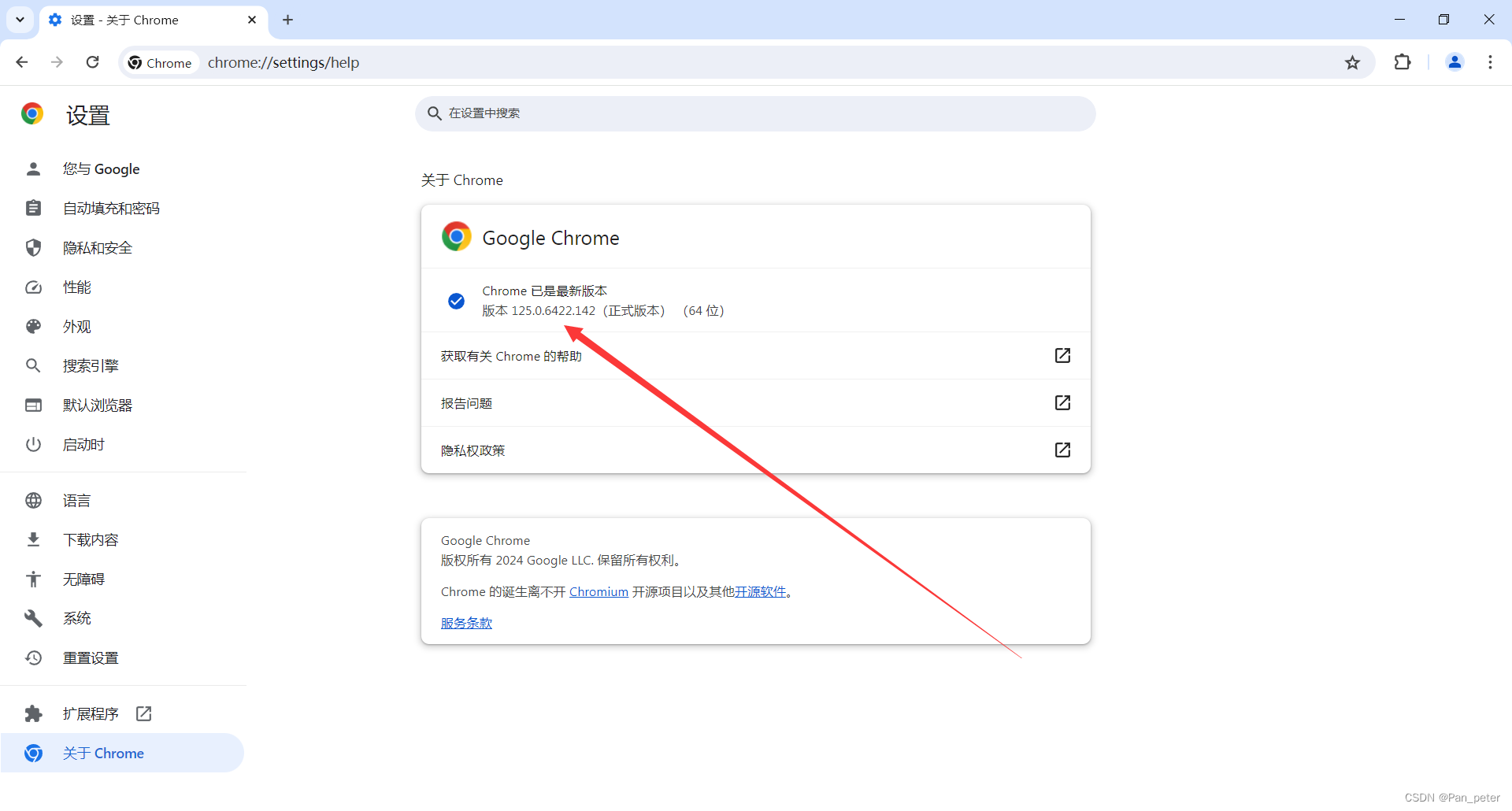The width and height of the screenshot is (1512, 811).
Task: Click the 扩展程序 puzzle icon
Action: 33,714
